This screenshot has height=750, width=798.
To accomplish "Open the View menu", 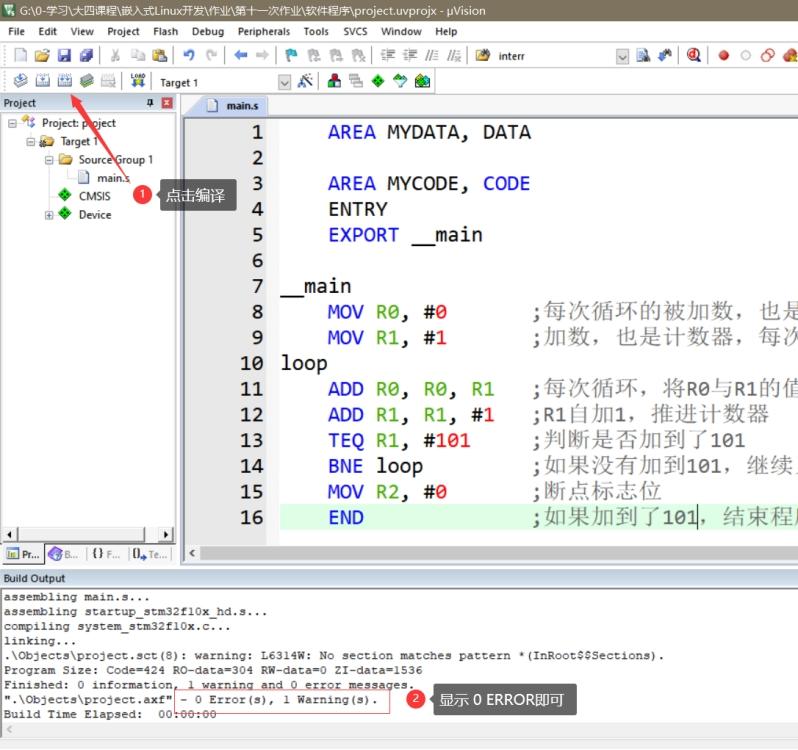I will (82, 31).
